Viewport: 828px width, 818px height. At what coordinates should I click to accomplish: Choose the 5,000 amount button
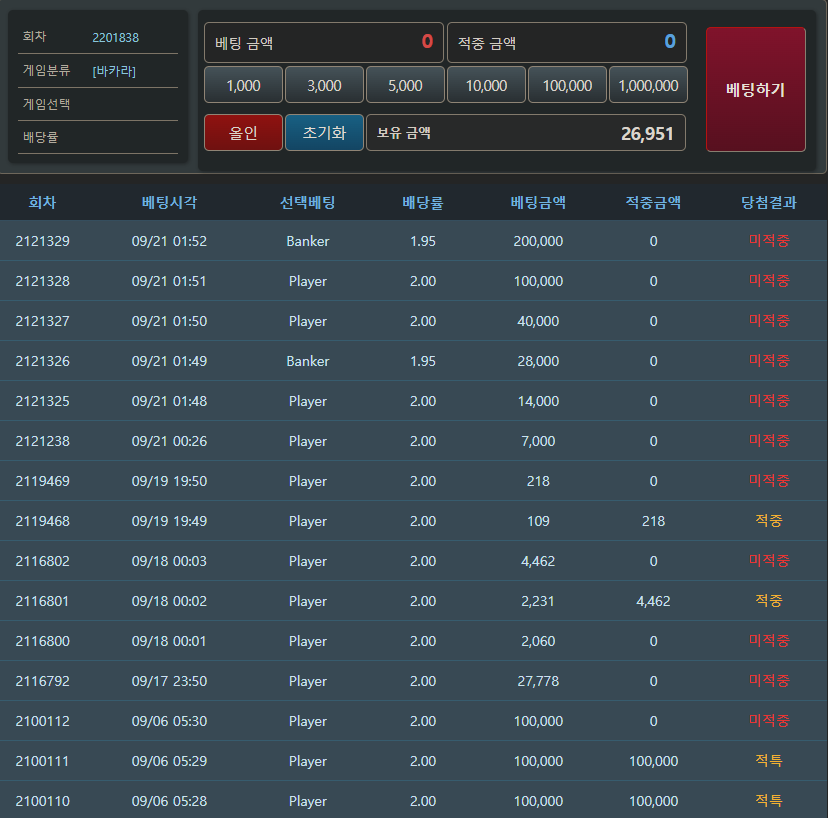[x=405, y=85]
